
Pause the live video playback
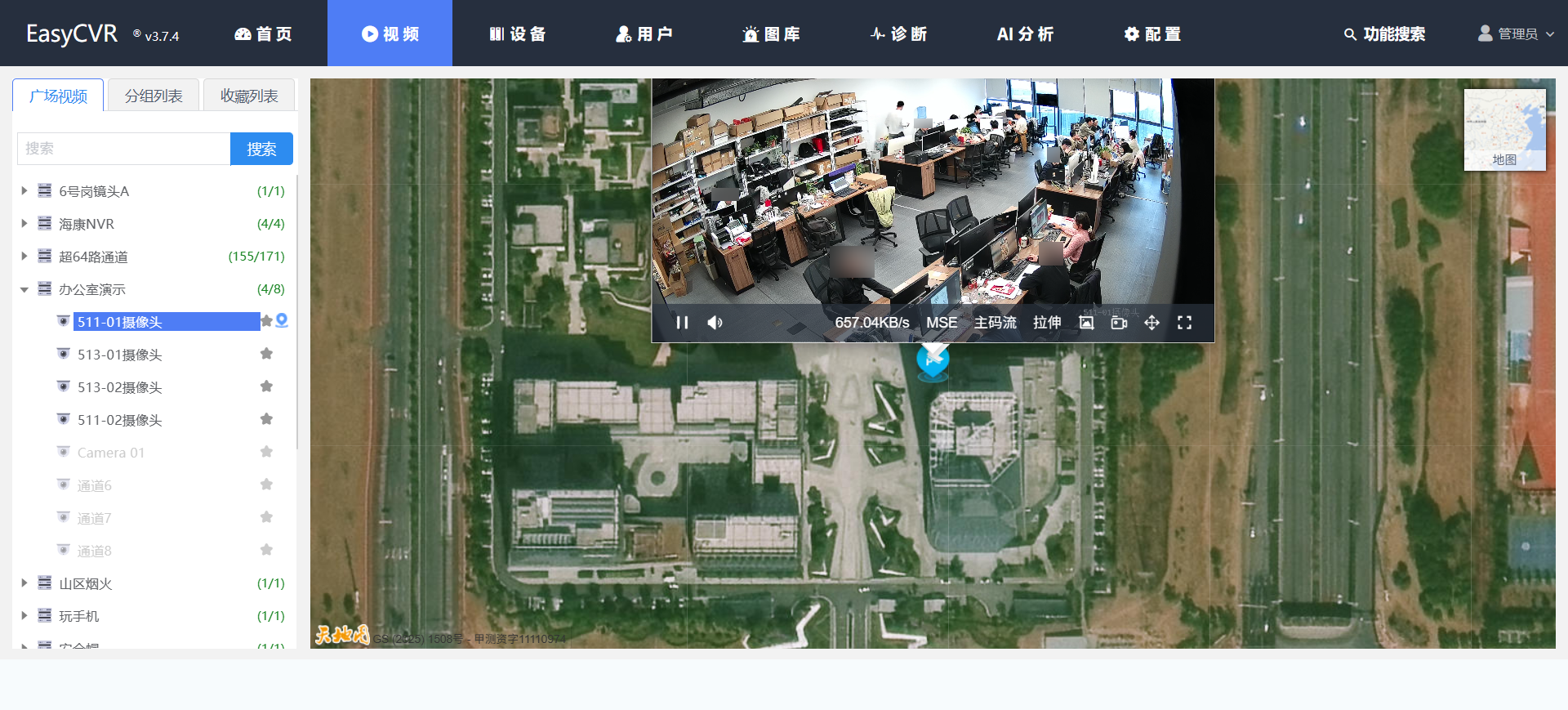682,323
